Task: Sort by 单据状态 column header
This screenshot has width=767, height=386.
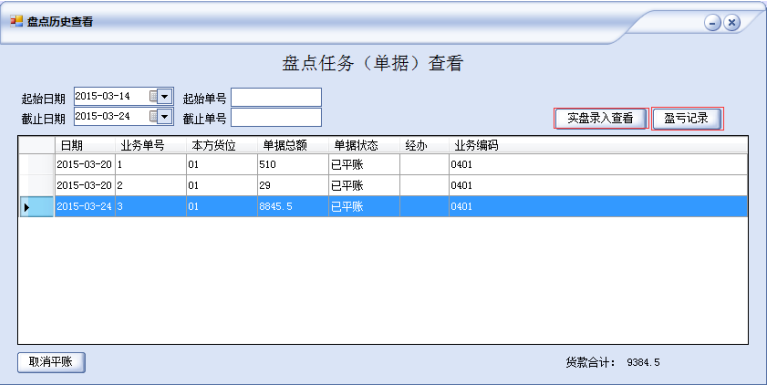Action: [x=364, y=145]
